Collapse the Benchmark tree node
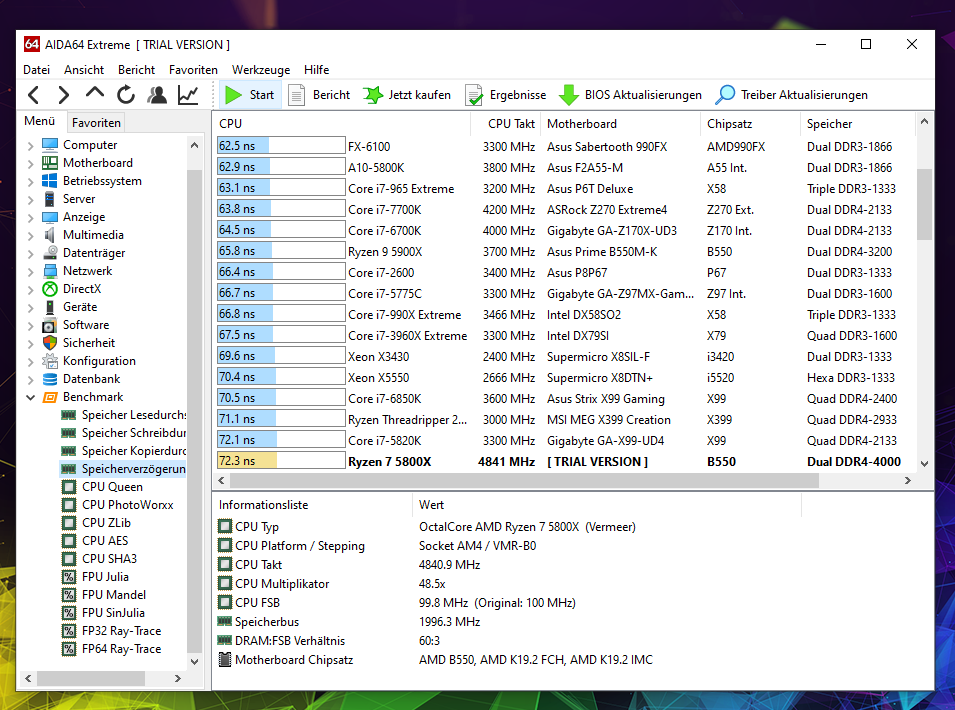 tap(30, 397)
